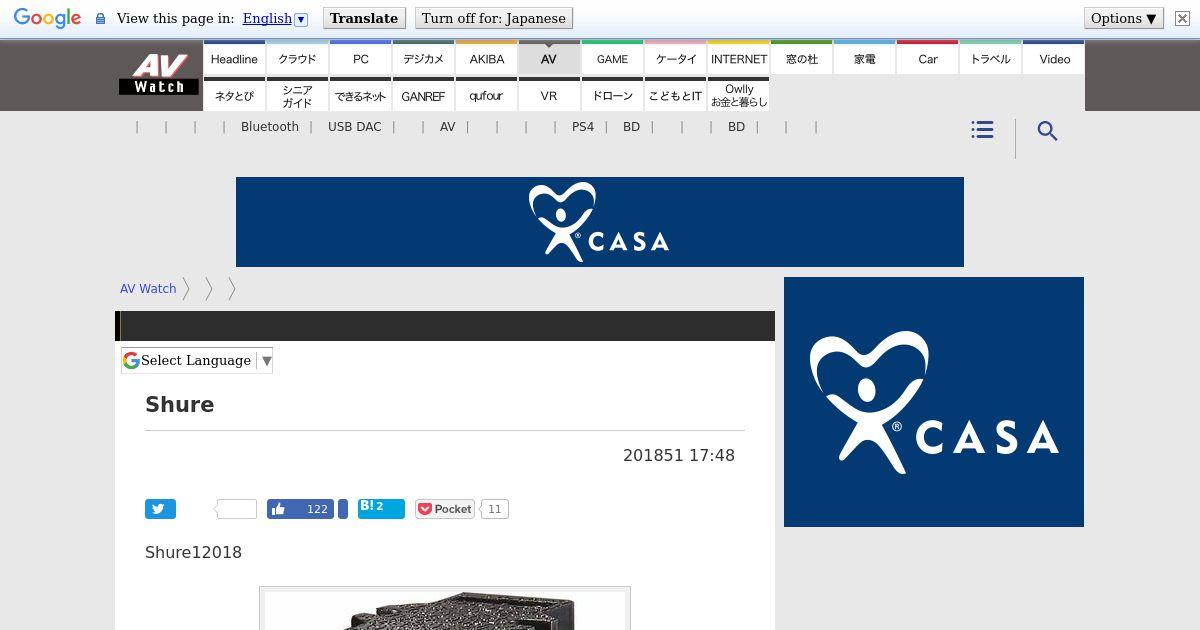Open the 窓の杜 tab
1200x630 pixels.
click(x=801, y=58)
